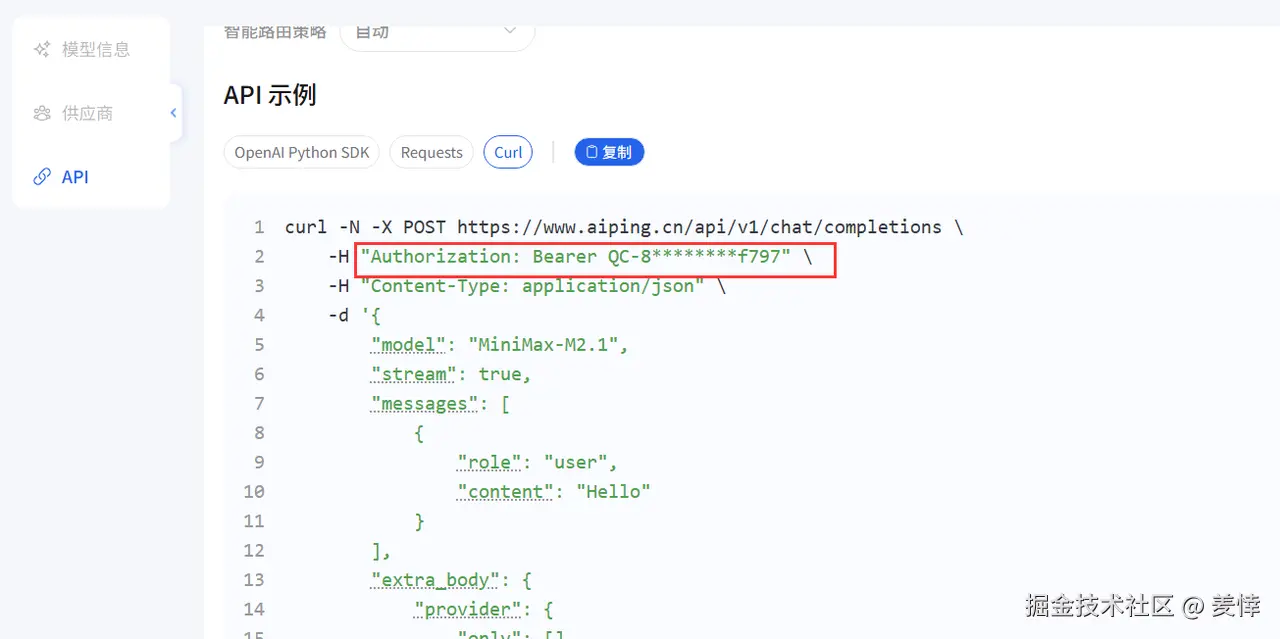Select the Curl tab
Image resolution: width=1280 pixels, height=639 pixels.
pyautogui.click(x=508, y=152)
